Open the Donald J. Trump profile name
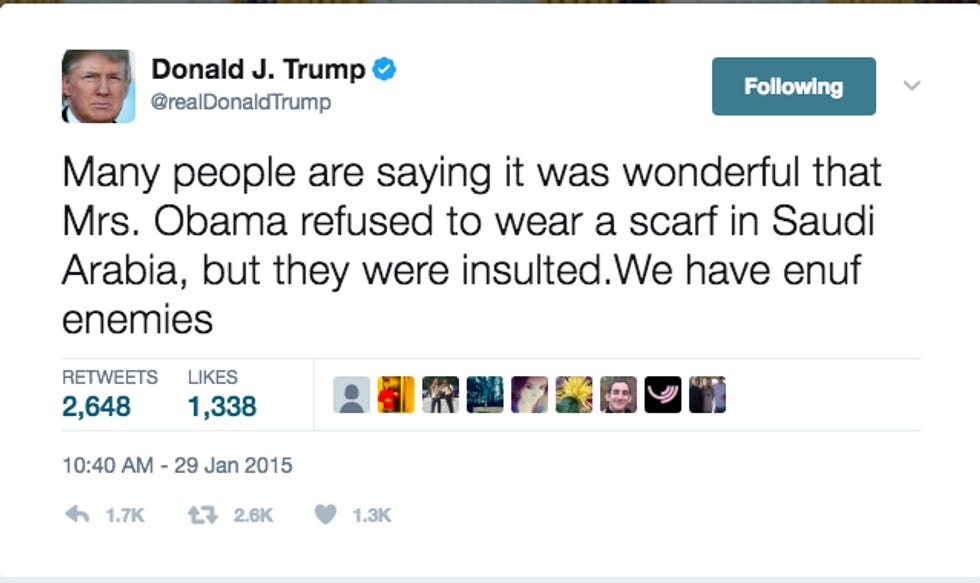Image resolution: width=980 pixels, height=583 pixels. click(x=258, y=69)
